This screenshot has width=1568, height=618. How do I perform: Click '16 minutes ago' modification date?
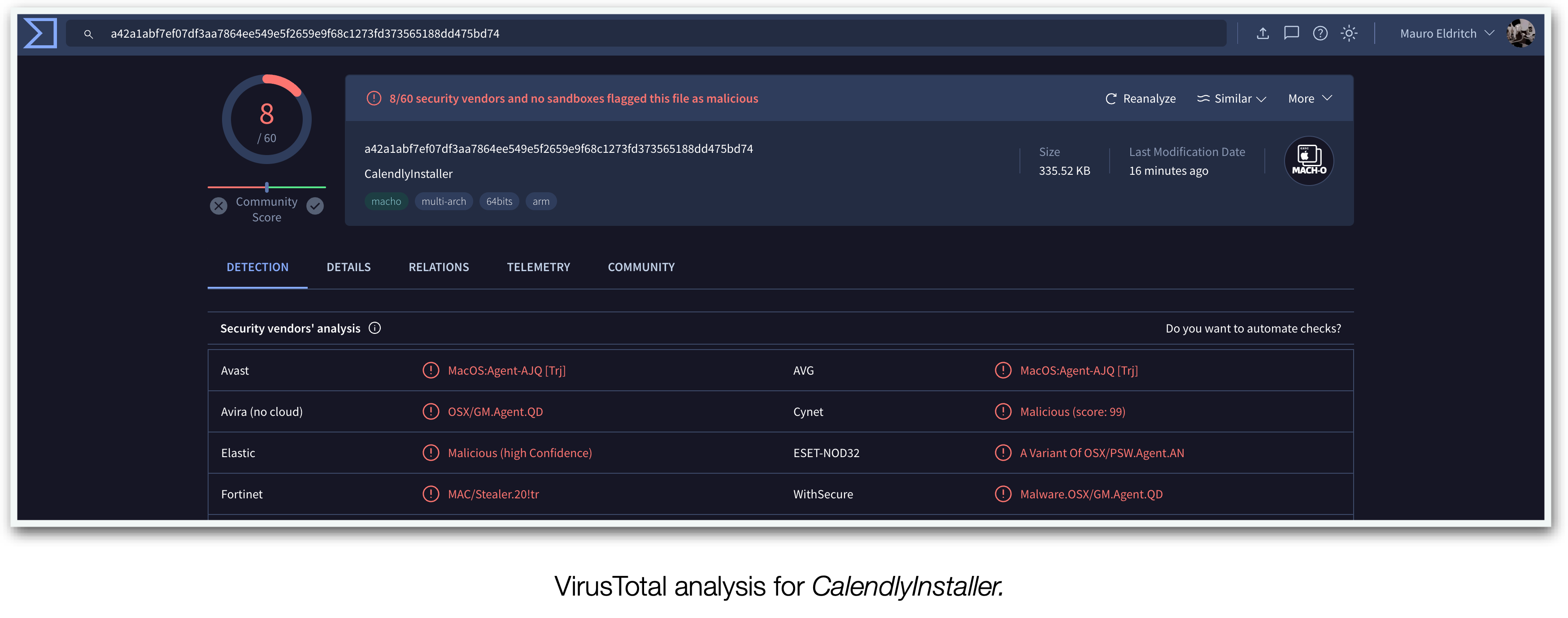click(1168, 171)
